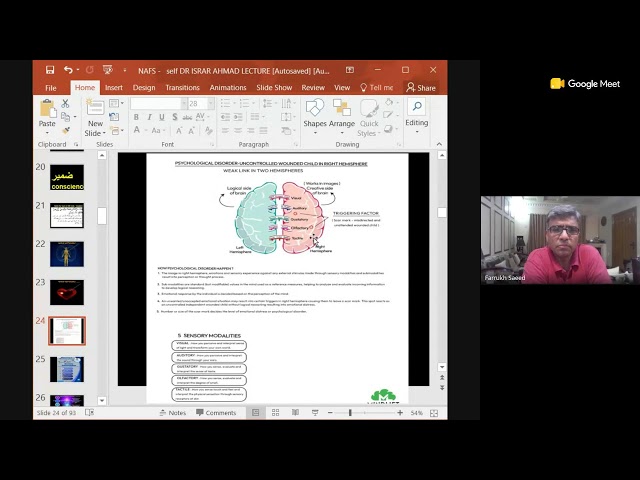This screenshot has width=640, height=480.
Task: Open the font size 28 dropdown
Action: coord(211,104)
